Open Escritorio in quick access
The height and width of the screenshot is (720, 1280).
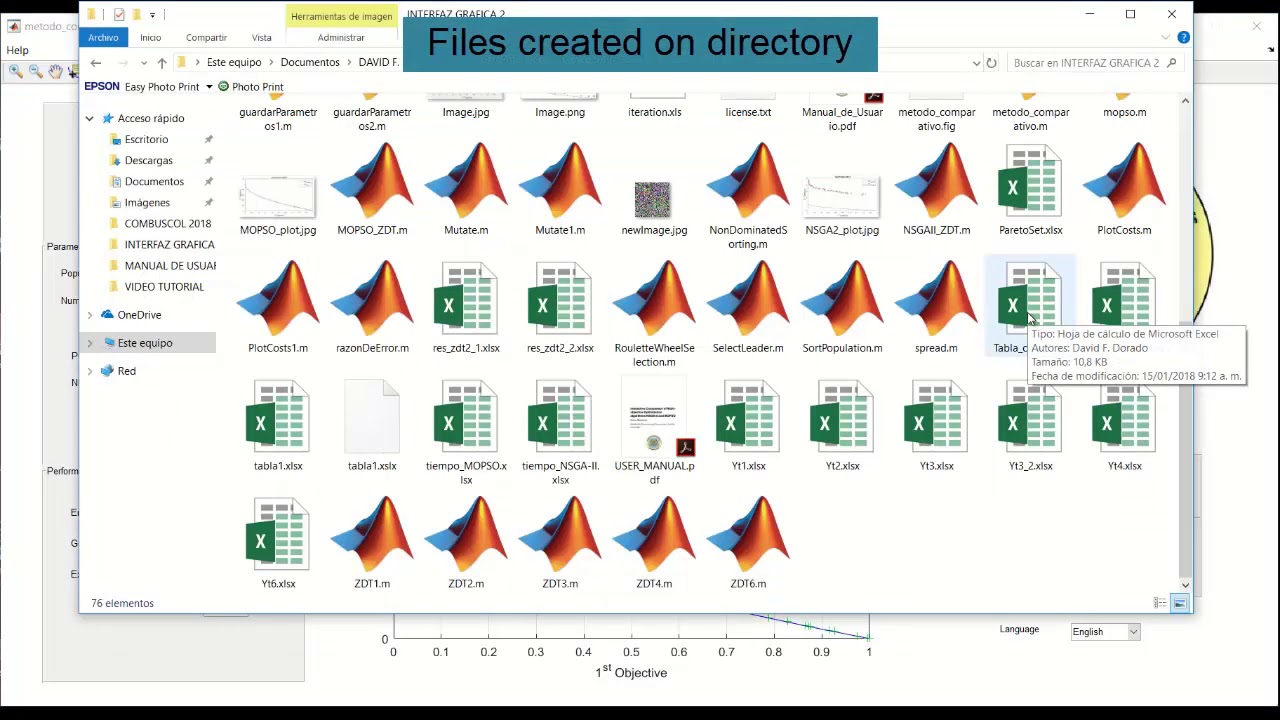pyautogui.click(x=146, y=139)
